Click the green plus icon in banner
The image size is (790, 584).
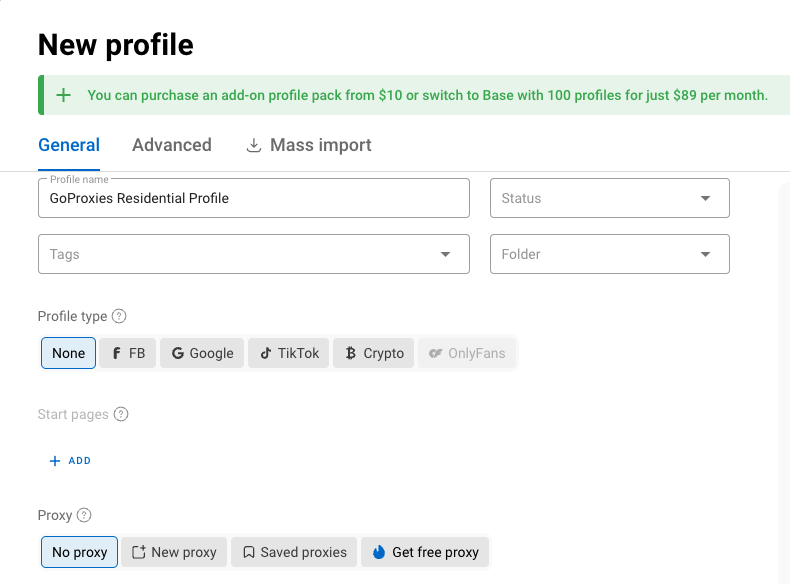pos(64,95)
